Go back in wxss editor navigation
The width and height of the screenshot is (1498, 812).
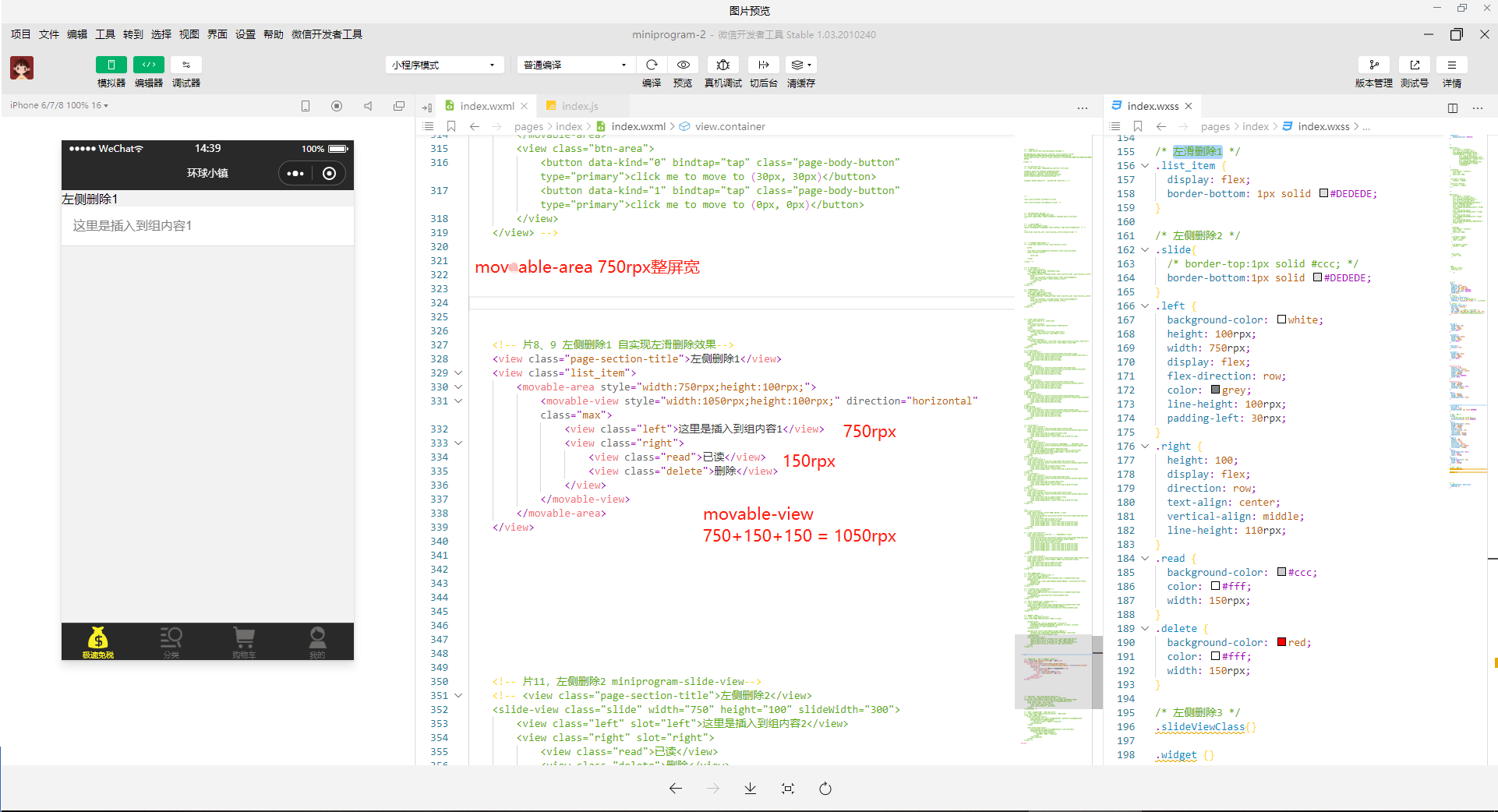point(1161,126)
